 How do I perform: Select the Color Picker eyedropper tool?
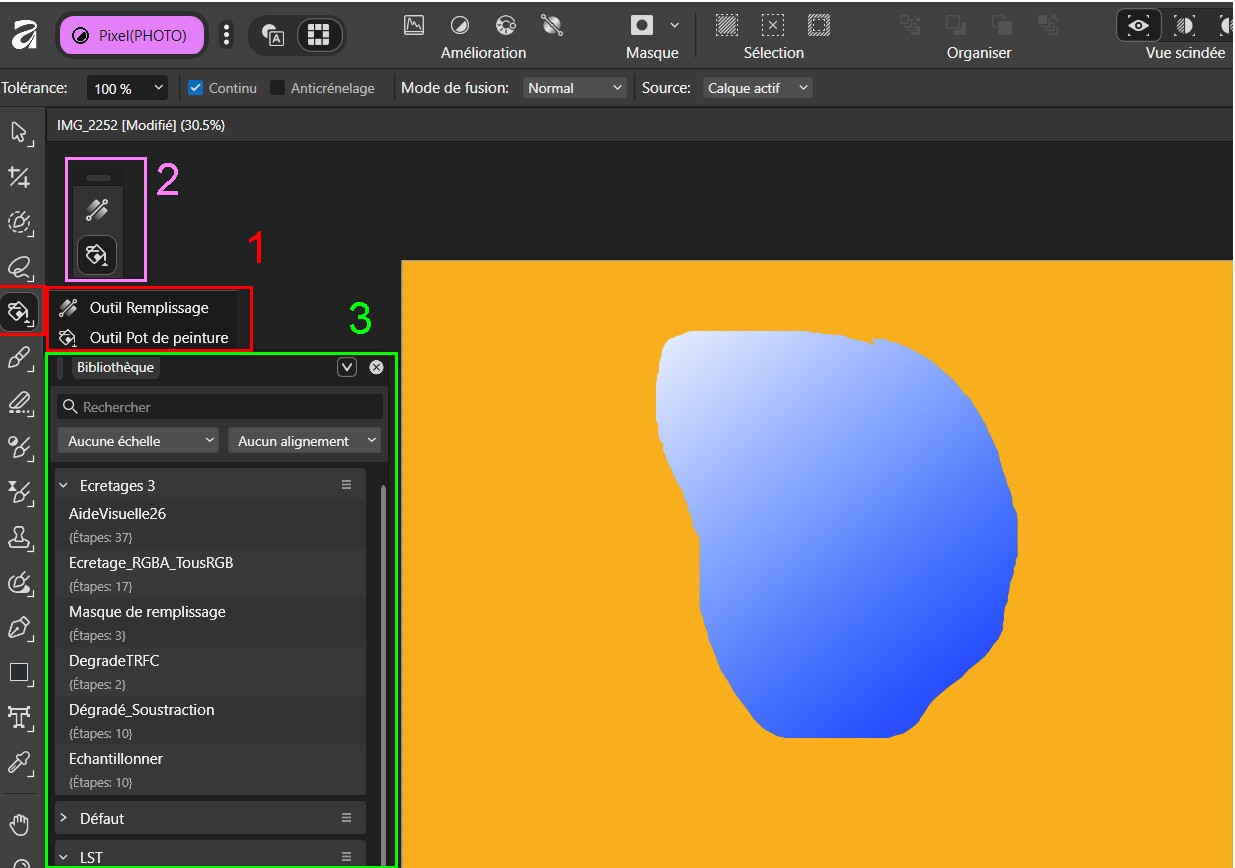tap(20, 763)
